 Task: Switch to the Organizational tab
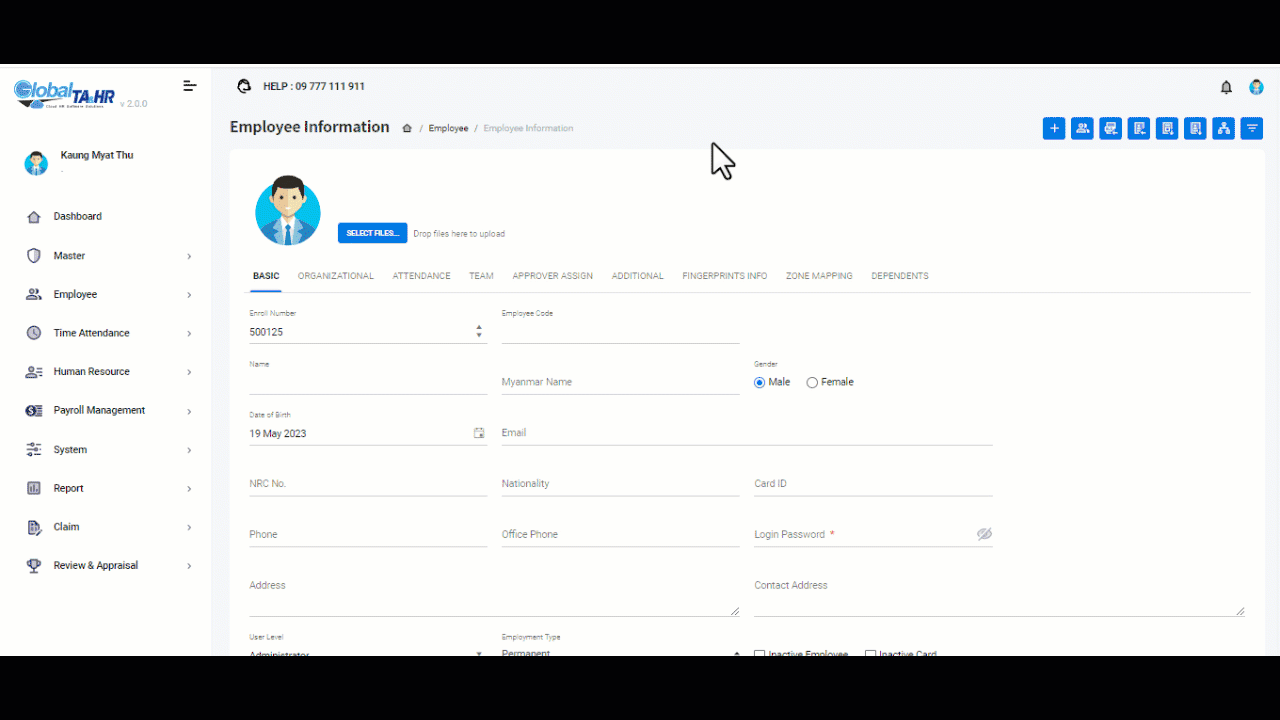tap(335, 276)
